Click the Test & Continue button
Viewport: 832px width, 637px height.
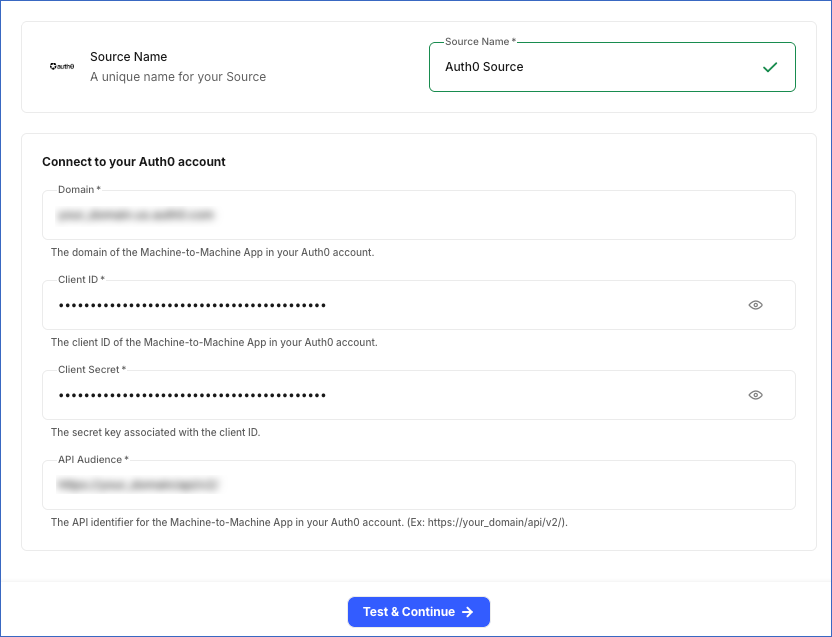coord(419,612)
